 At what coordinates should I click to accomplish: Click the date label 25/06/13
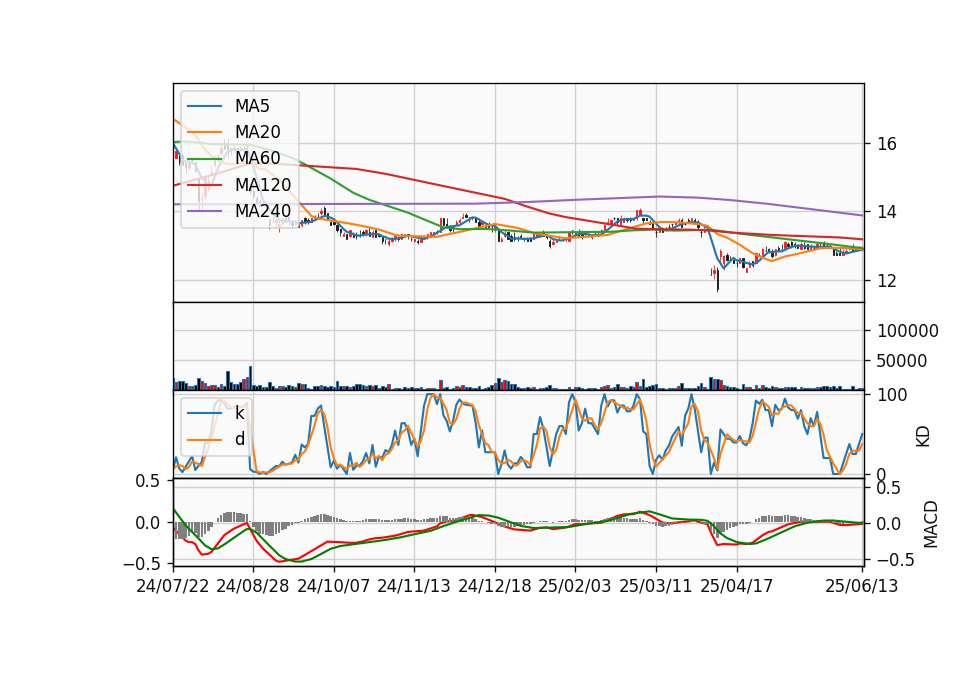click(861, 586)
